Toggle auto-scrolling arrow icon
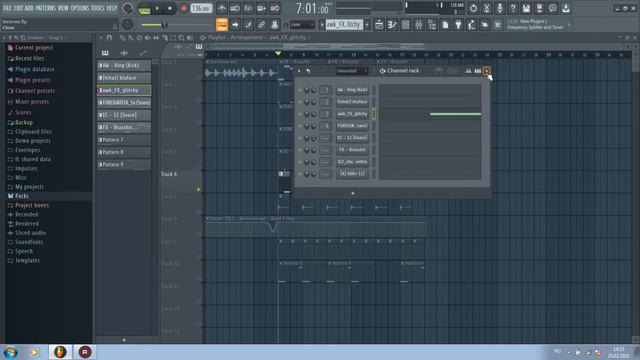Screen dimensions: 640x360 pyautogui.click(x=235, y=25)
